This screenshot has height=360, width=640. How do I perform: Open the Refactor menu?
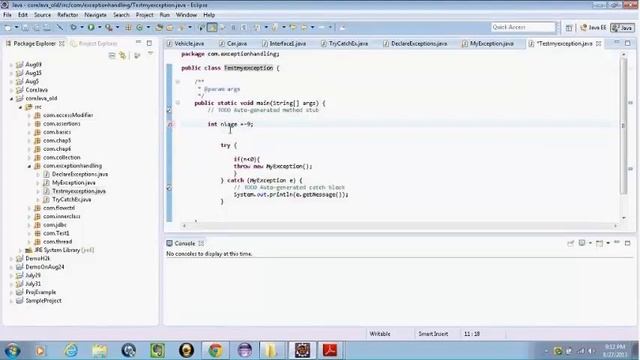pyautogui.click(x=67, y=15)
